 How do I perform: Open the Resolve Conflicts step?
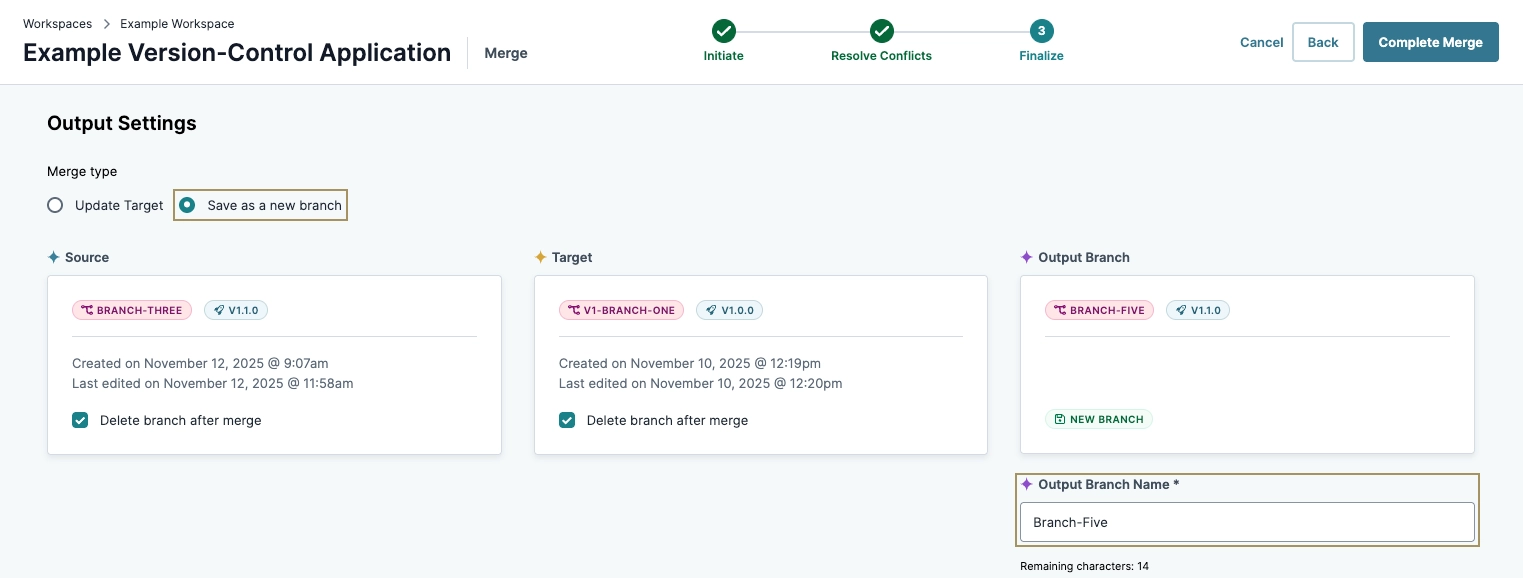point(881,30)
